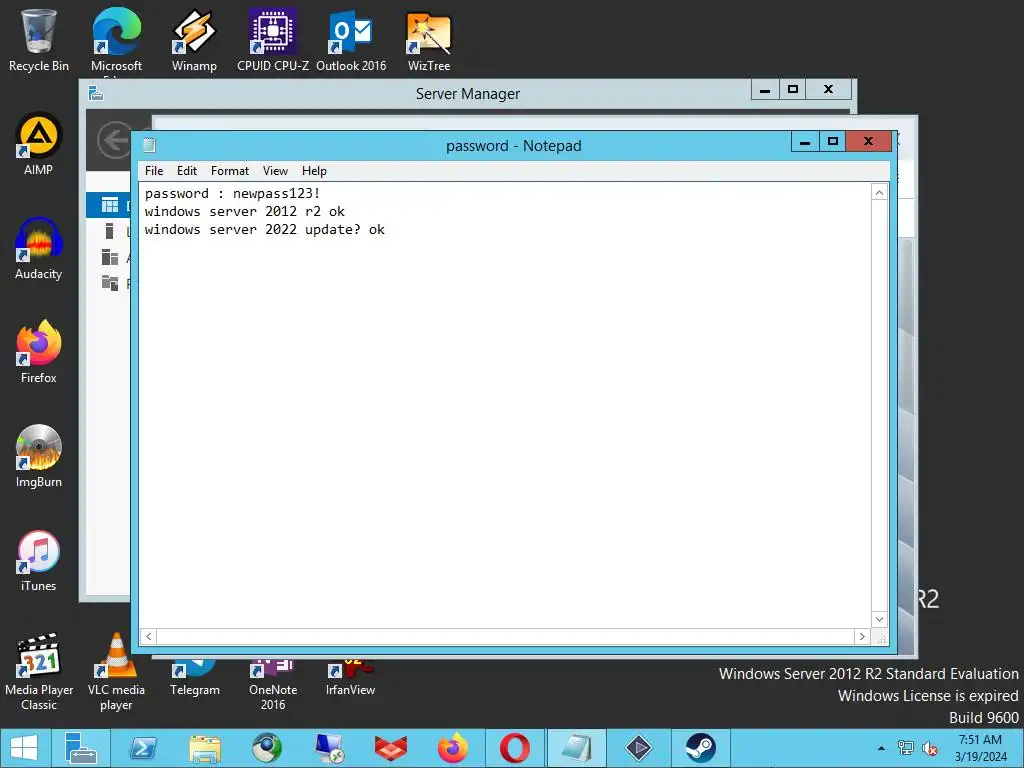Screen dimensions: 1024x768
Task: Open the OneNote 2016 desktop shortcut
Action: (x=272, y=684)
